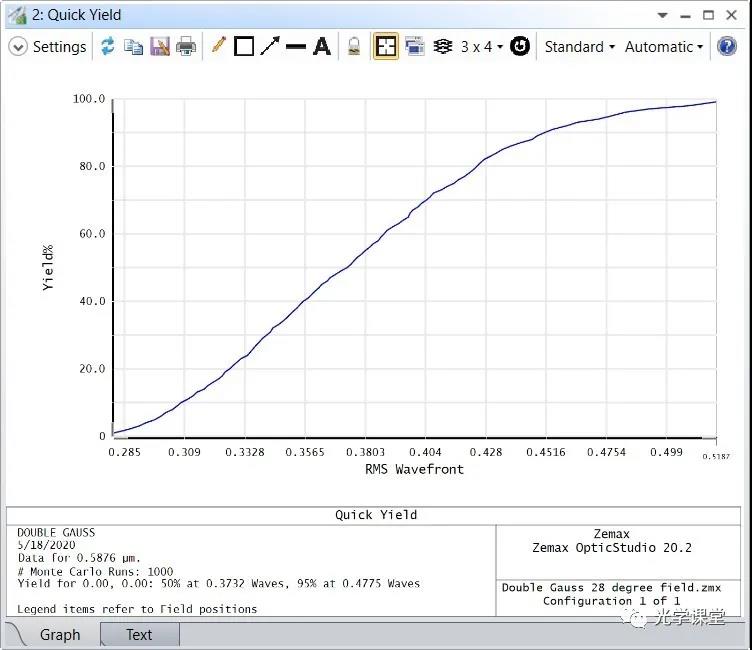Toggle the highlighted active cursor button

(385, 47)
